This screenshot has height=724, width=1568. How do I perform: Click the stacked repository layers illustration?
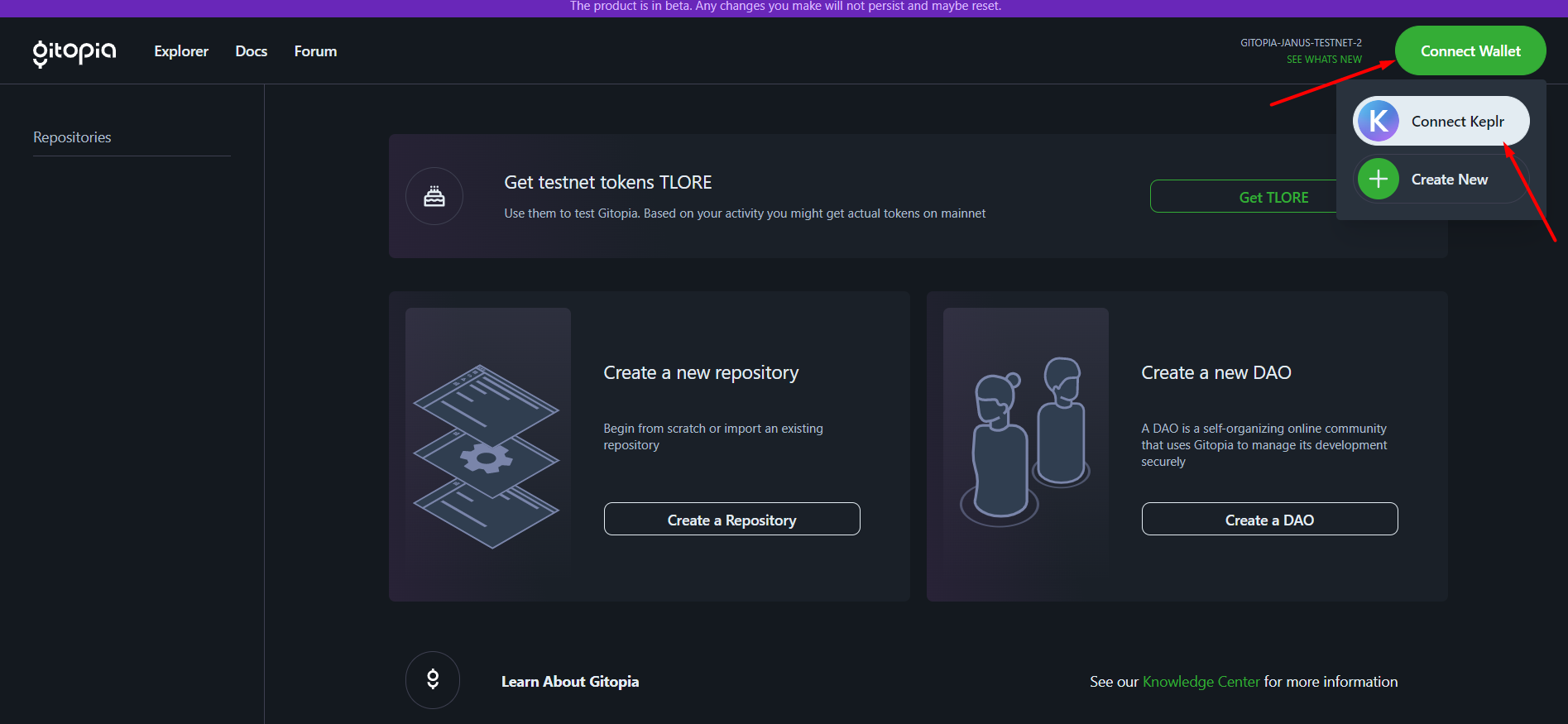(x=487, y=457)
